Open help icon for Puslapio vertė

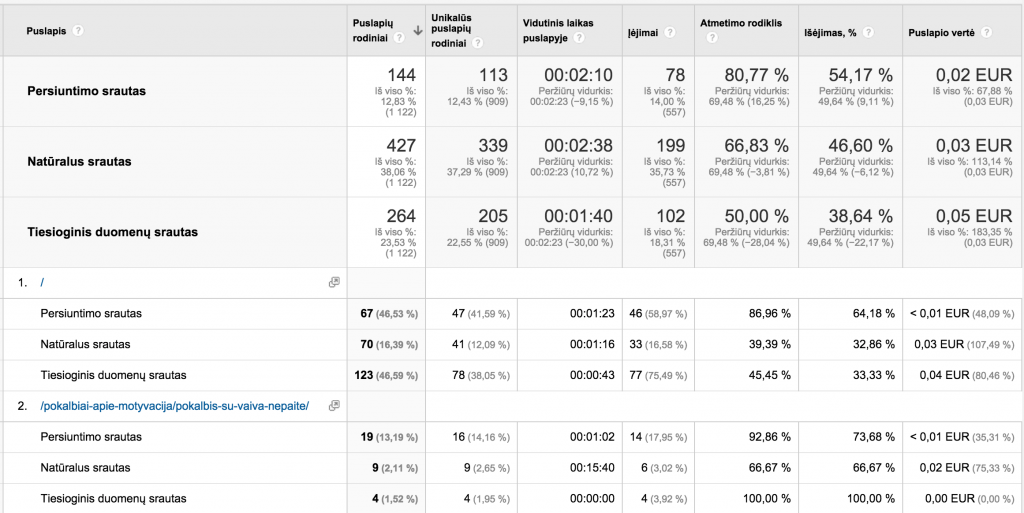986,31
